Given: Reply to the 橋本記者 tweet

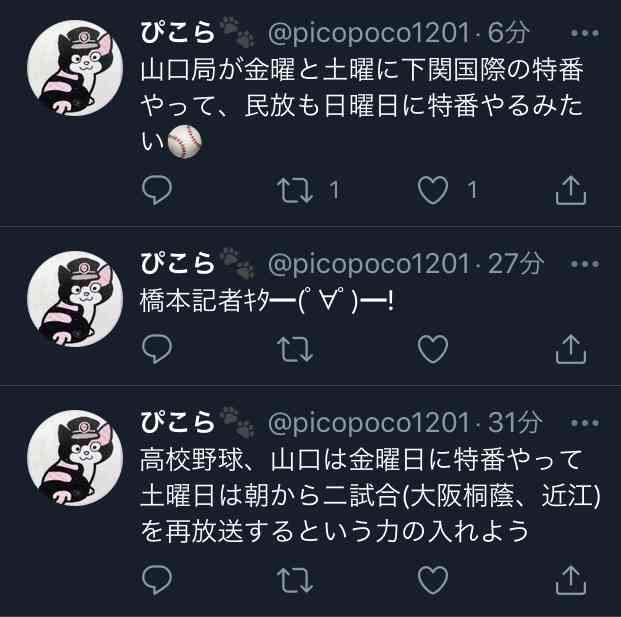Looking at the screenshot, I should click(x=157, y=349).
